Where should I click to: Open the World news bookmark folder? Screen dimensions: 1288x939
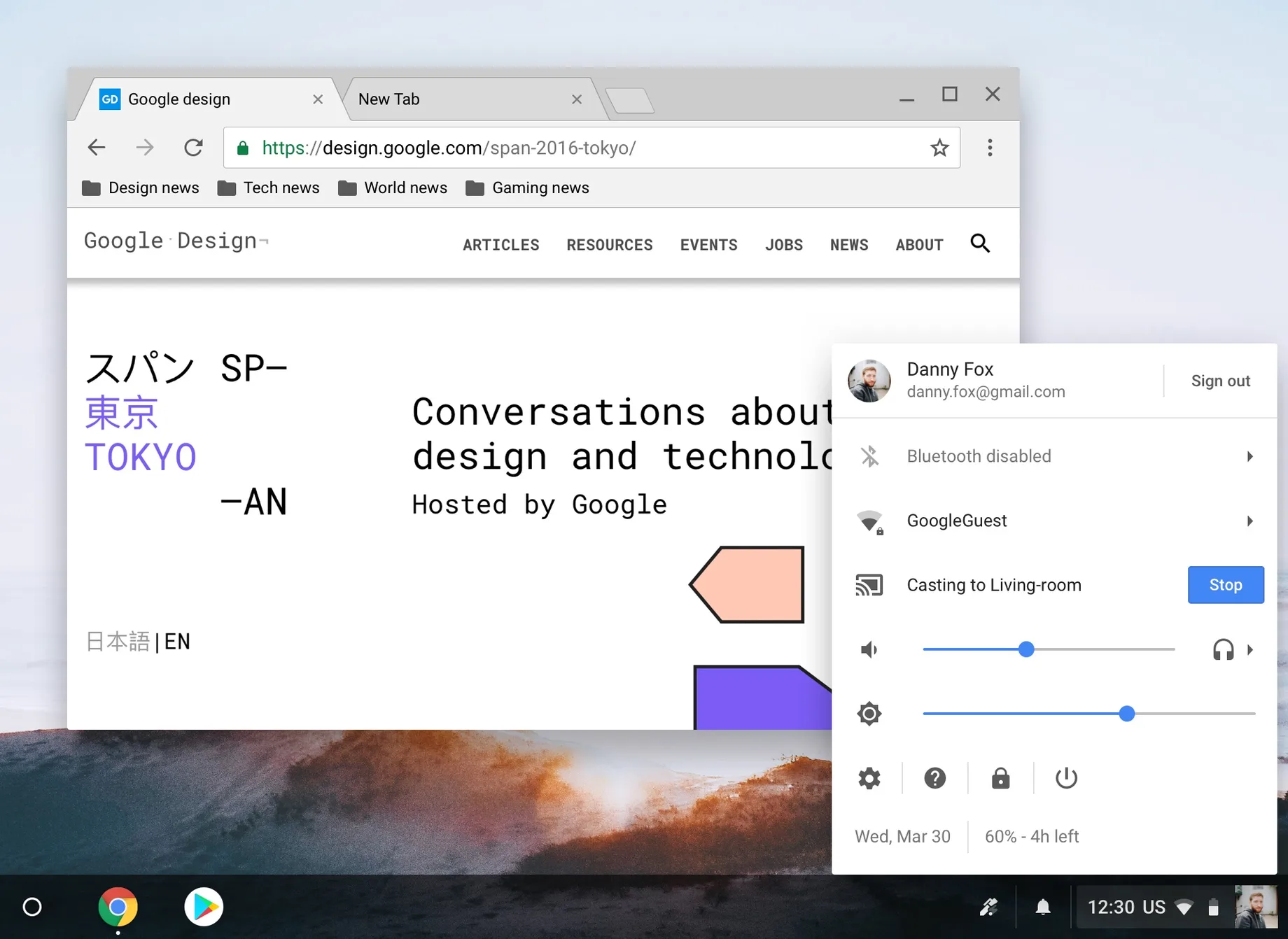point(392,188)
